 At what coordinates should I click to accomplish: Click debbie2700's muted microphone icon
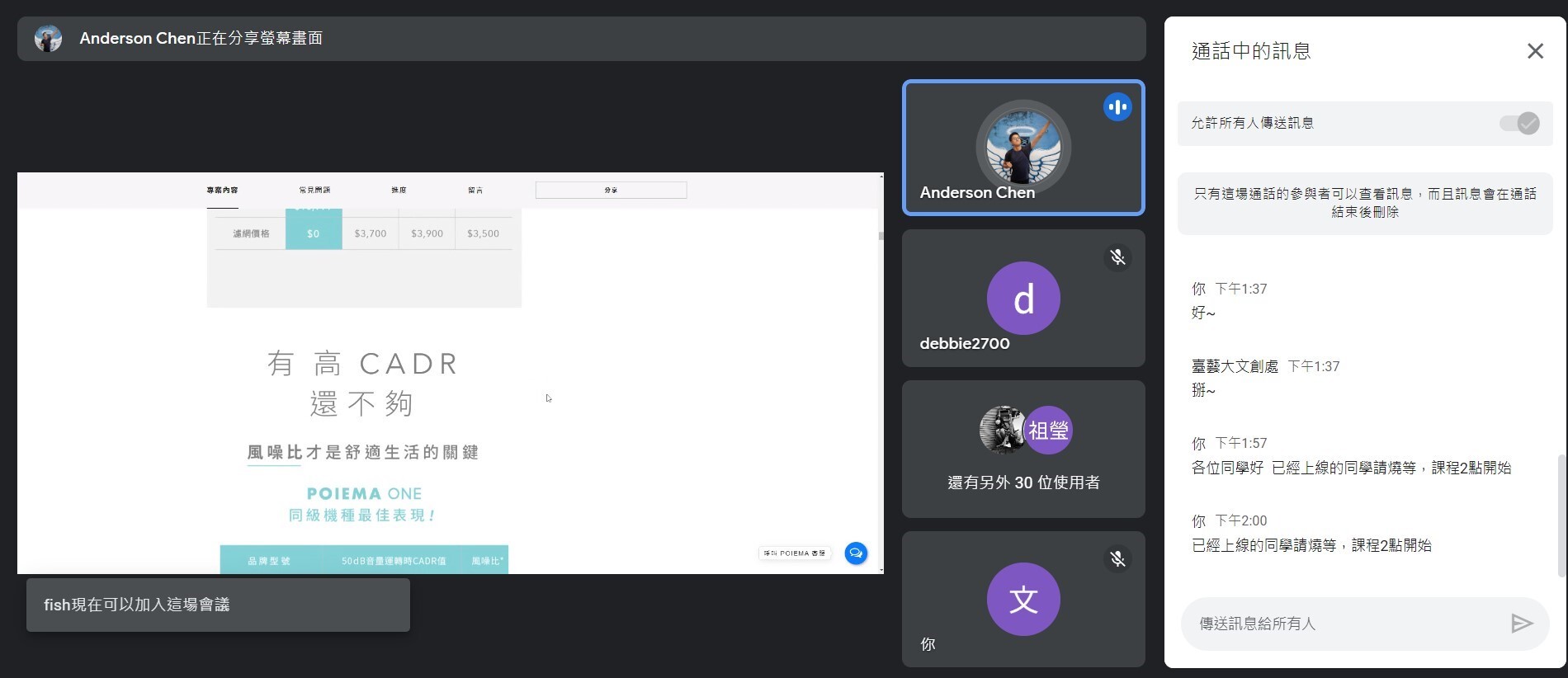point(1117,257)
